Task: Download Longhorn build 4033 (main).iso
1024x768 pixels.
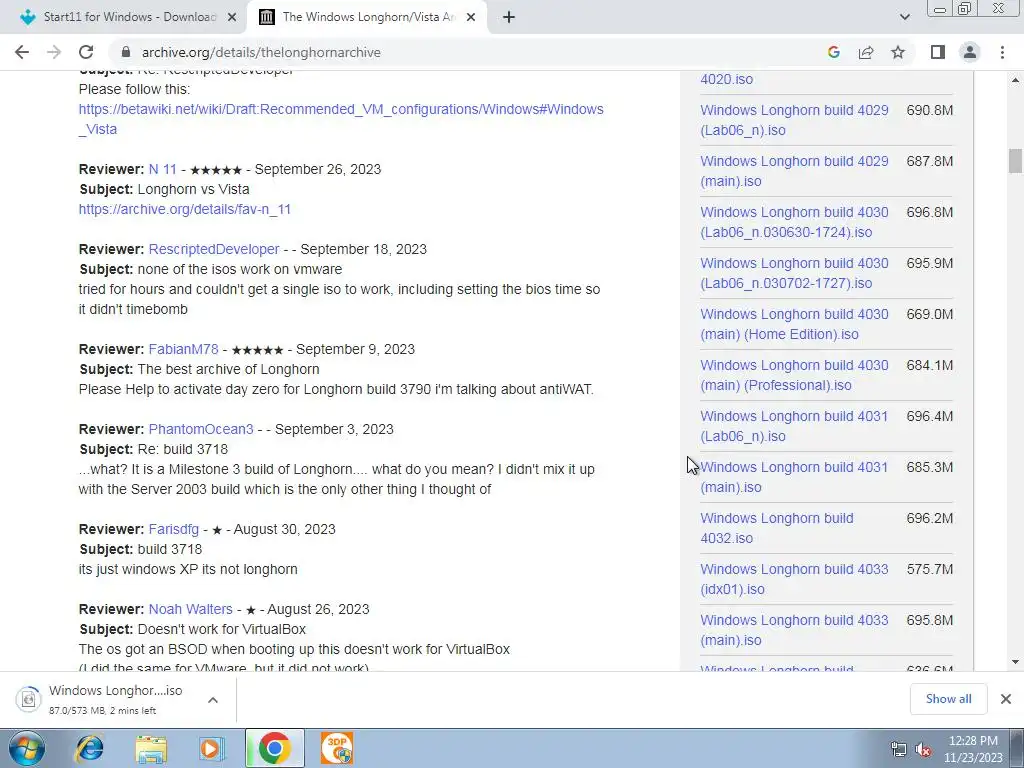Action: pyautogui.click(x=794, y=630)
